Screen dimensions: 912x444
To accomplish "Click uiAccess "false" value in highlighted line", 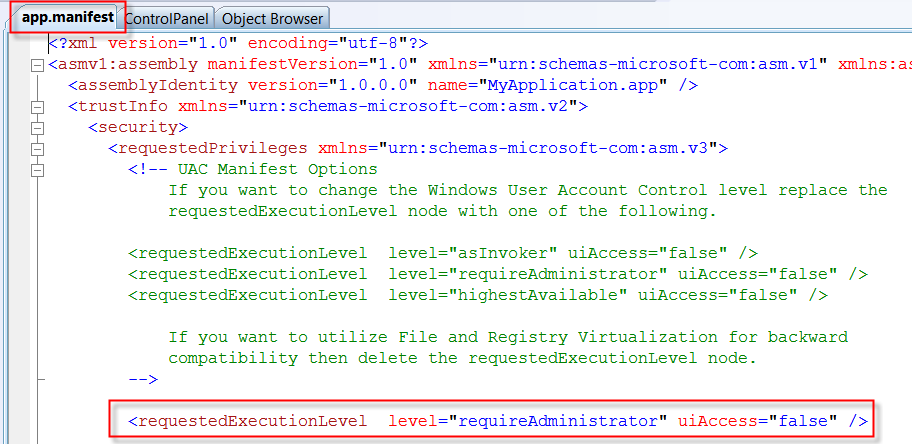I will click(x=804, y=421).
